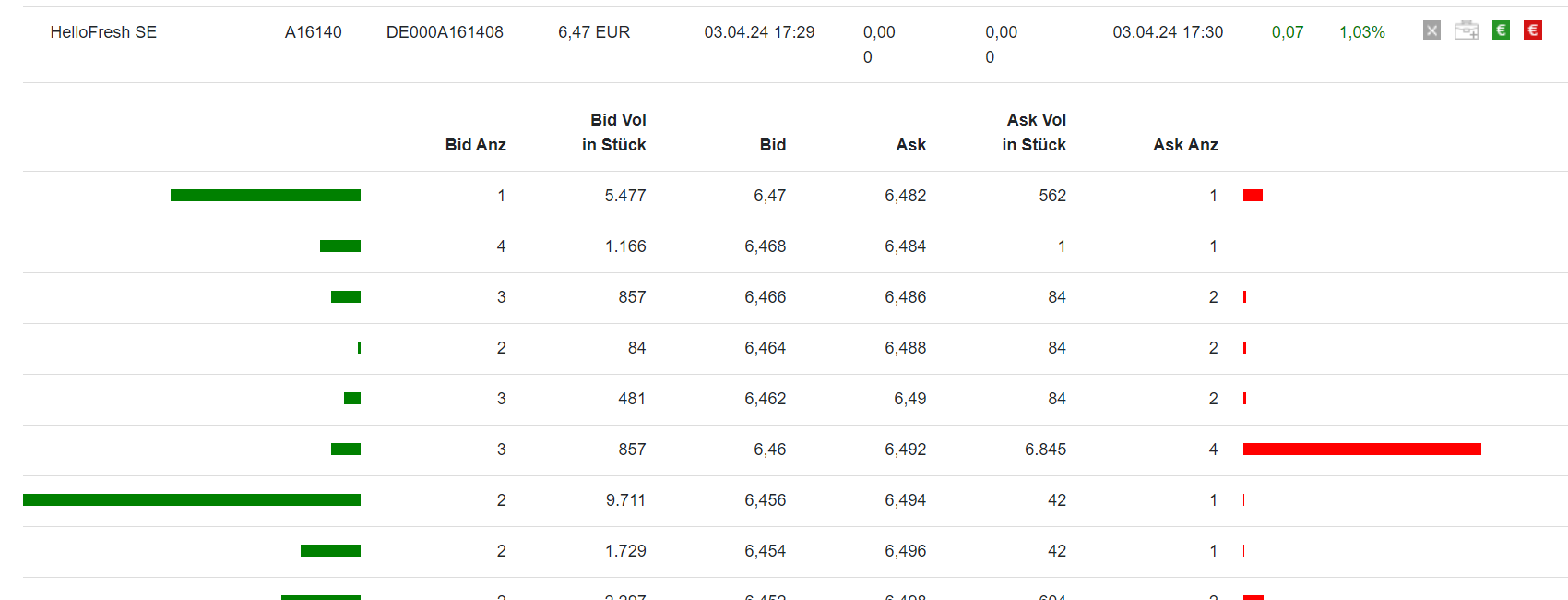The width and height of the screenshot is (1568, 600).
Task: Click the 1,03% percent change value
Action: tap(1361, 32)
